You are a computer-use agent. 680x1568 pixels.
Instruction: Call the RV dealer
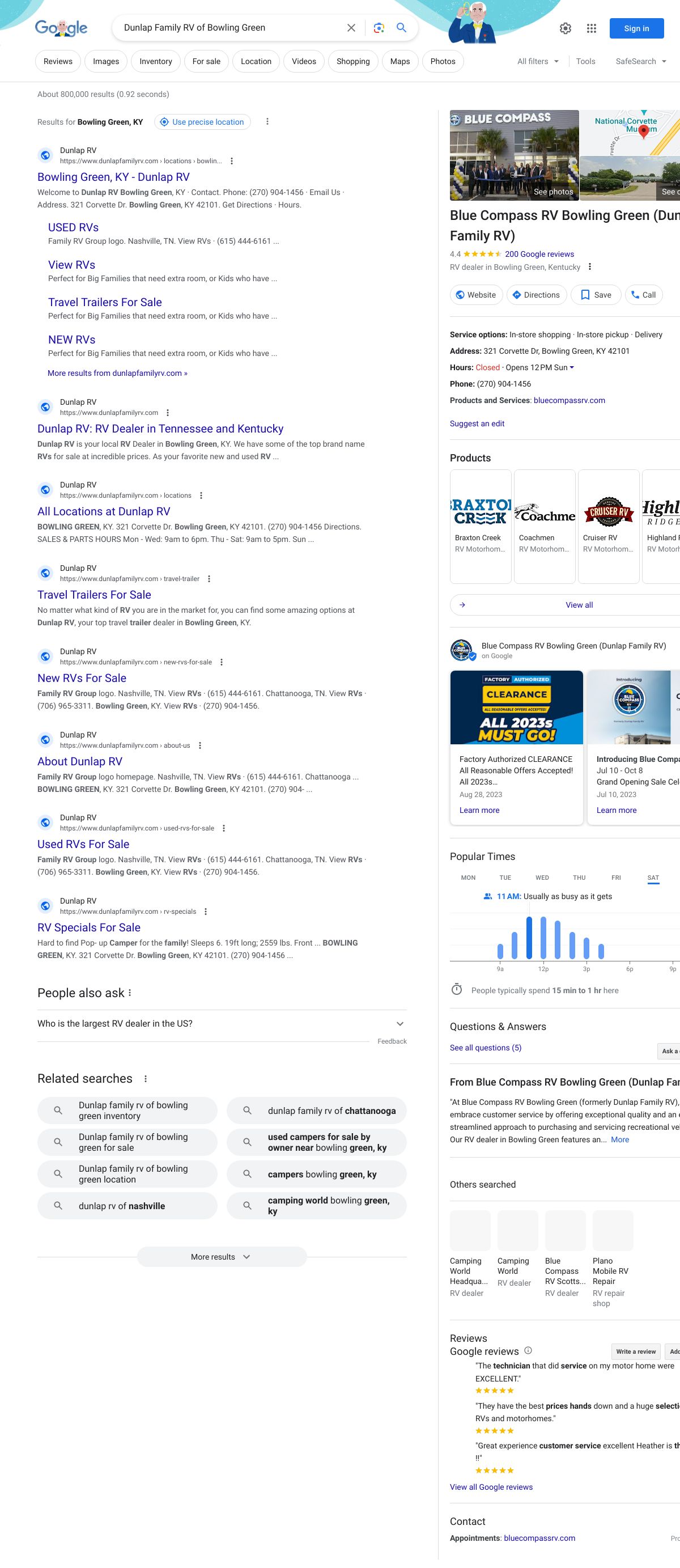(644, 295)
